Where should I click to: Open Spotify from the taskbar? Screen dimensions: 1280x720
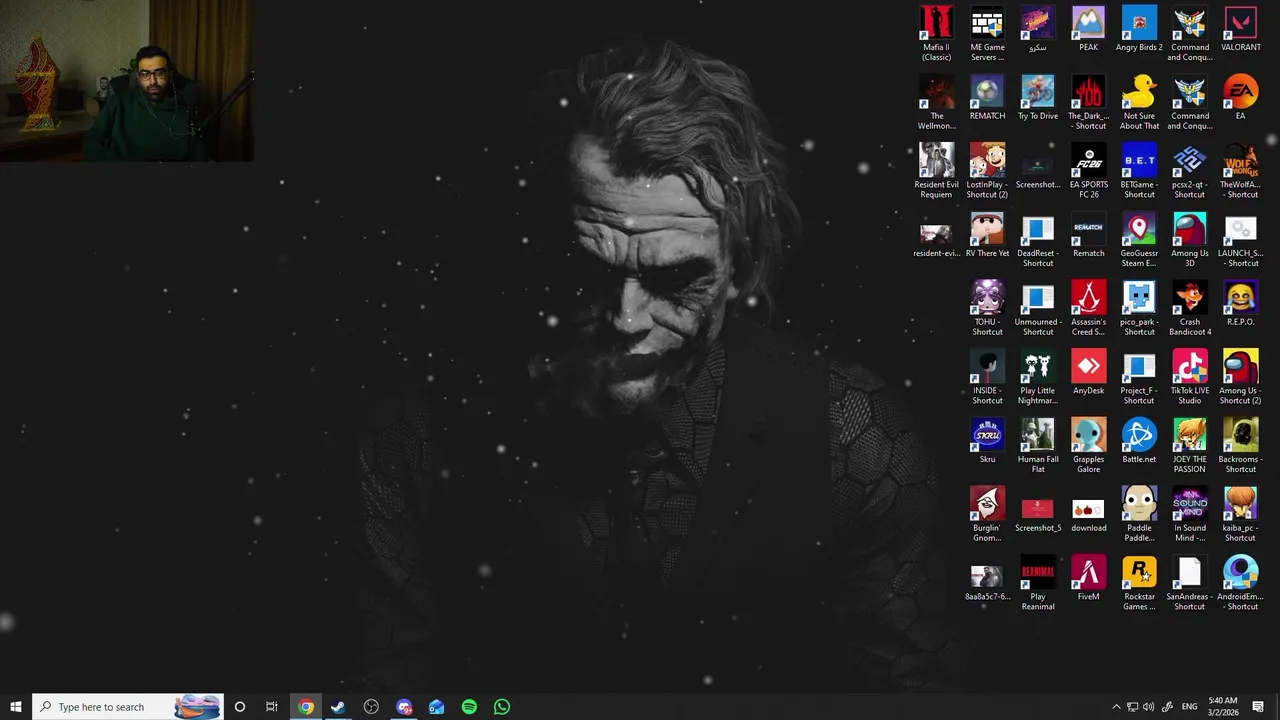point(469,707)
